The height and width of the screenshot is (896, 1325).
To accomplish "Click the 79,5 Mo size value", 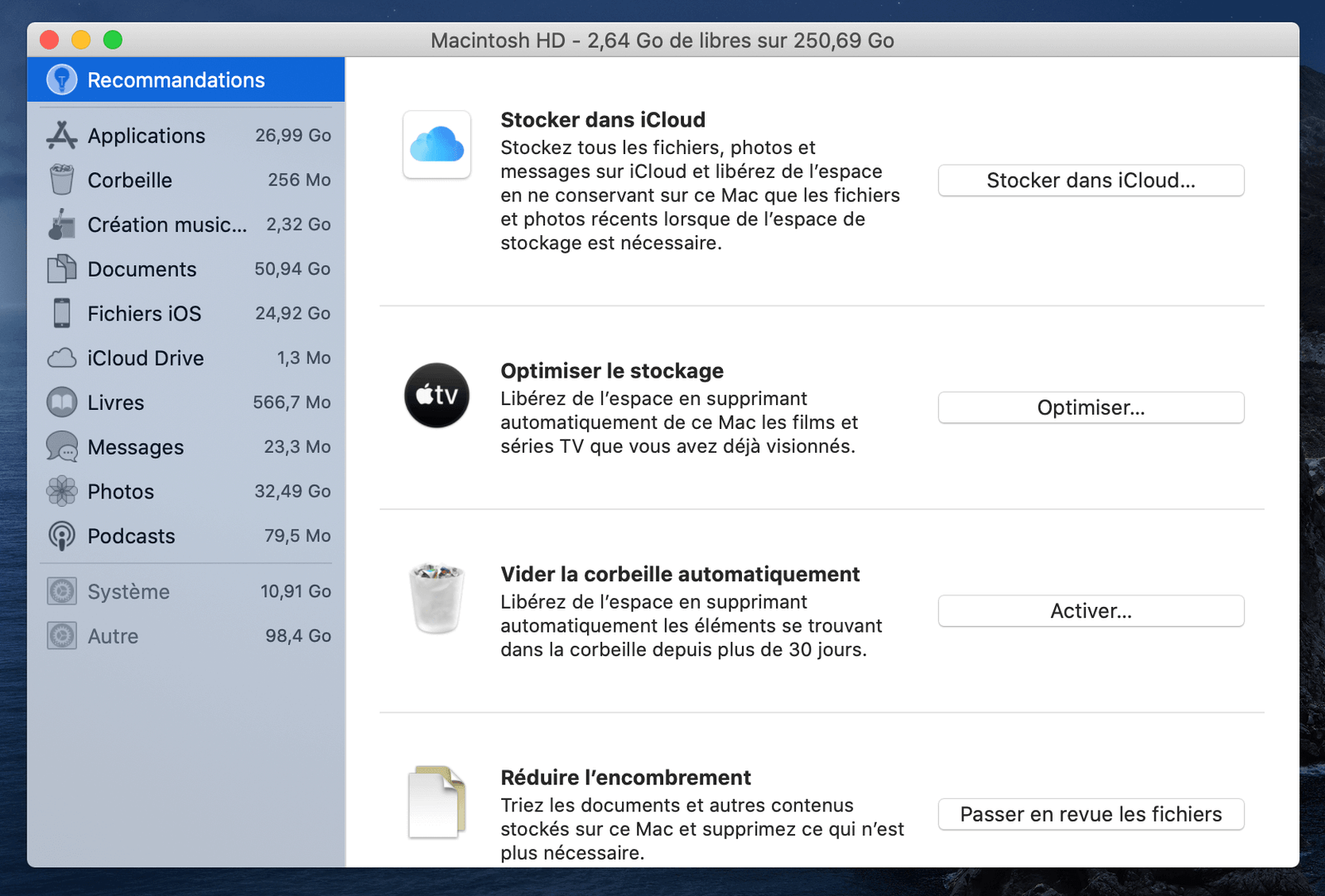I will pos(297,536).
